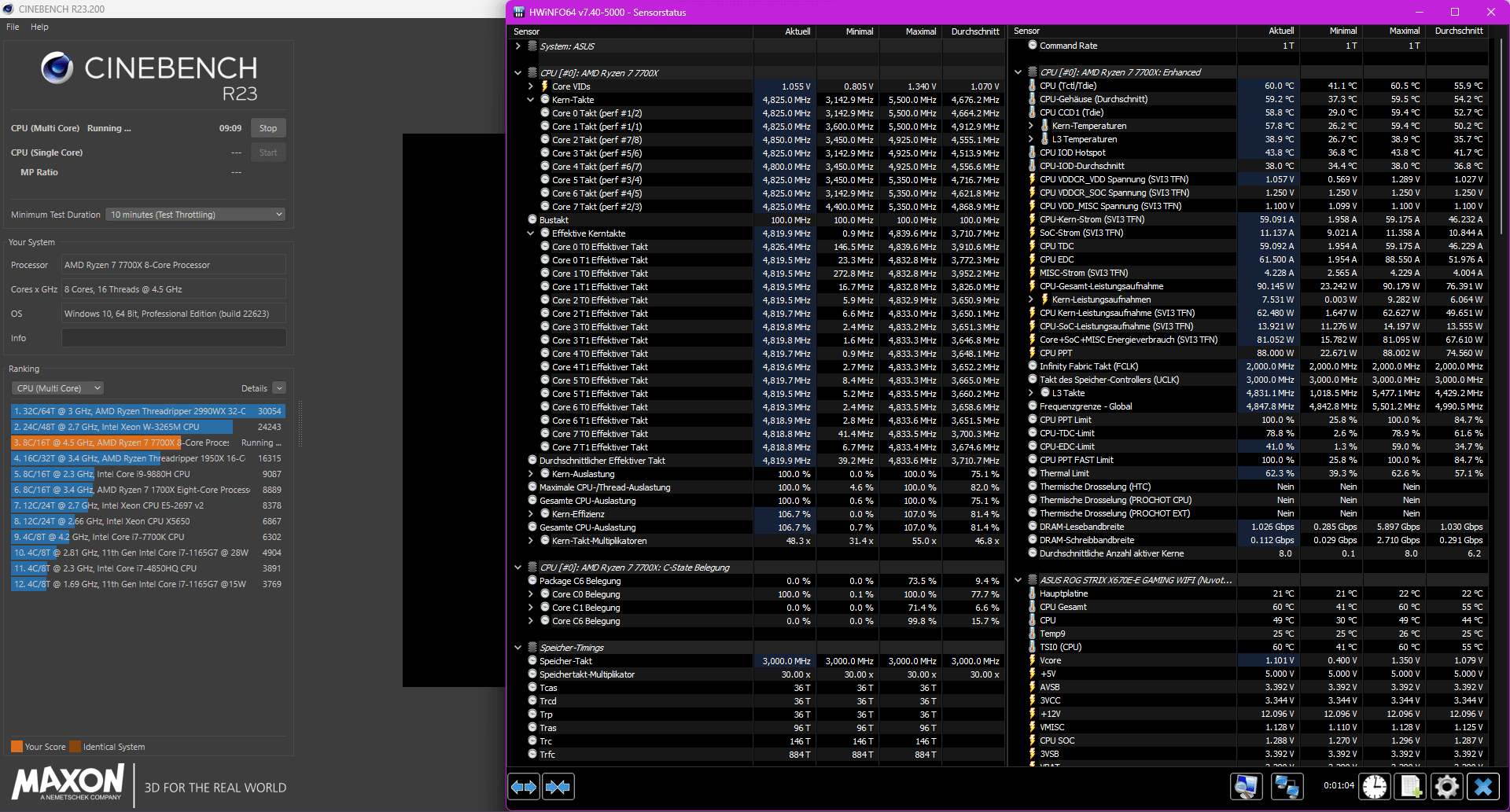Collapse the C-State Belegung sensor group
The image size is (1510, 812).
[x=517, y=568]
